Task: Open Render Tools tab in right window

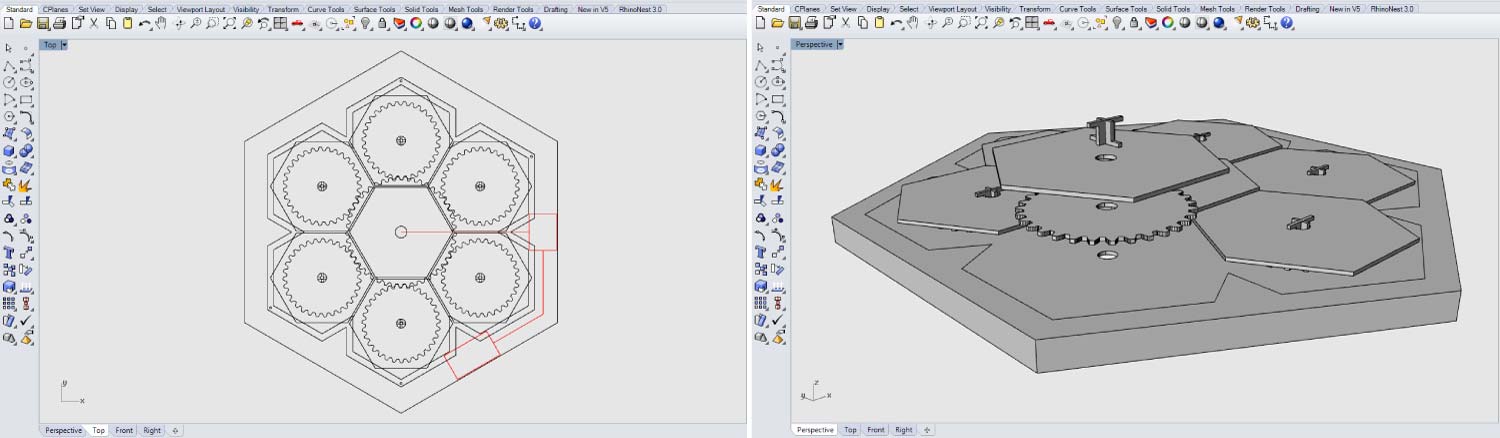Action: [1264, 9]
